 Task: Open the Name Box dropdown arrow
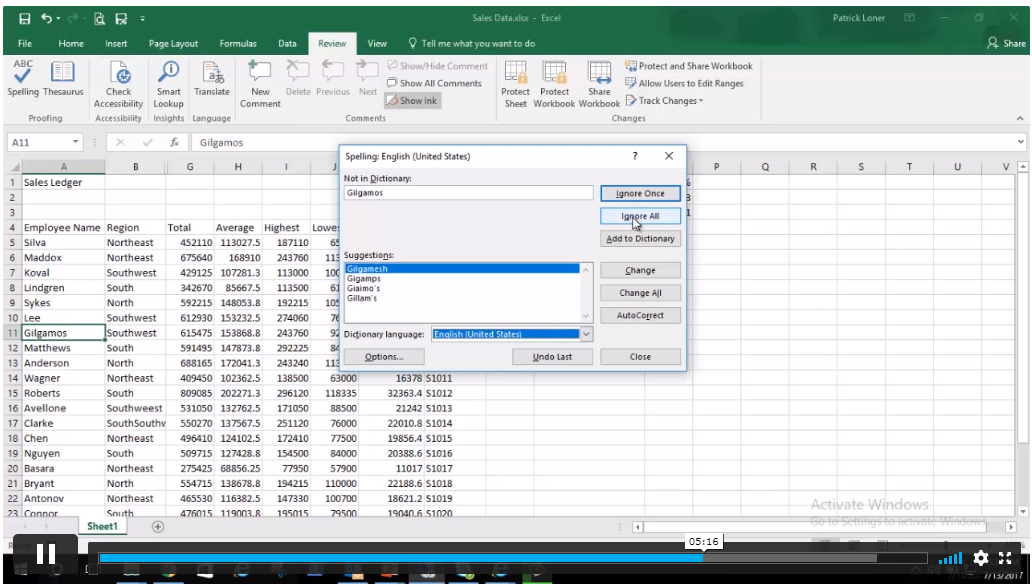[x=76, y=142]
